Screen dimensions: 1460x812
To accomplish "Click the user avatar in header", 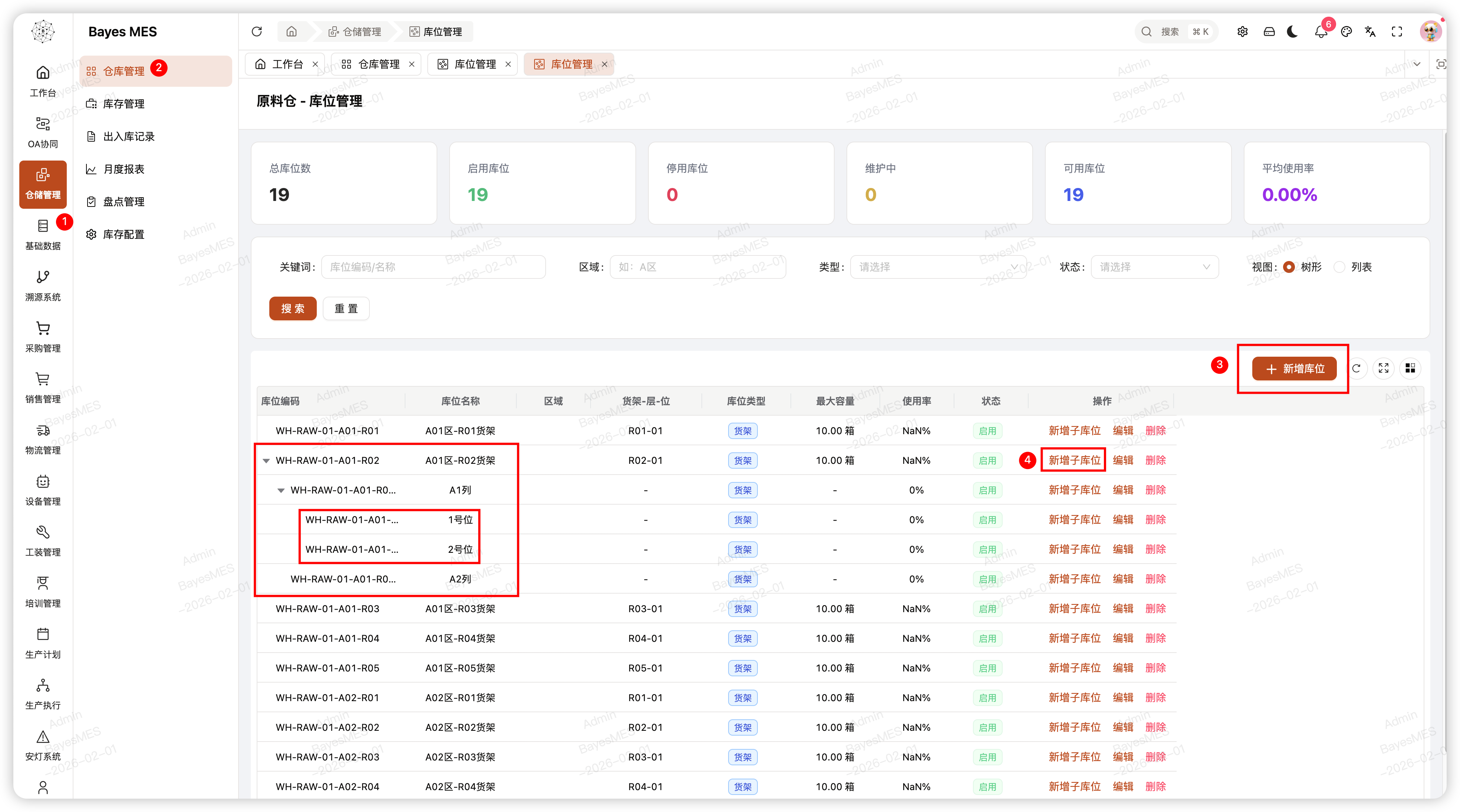I will pyautogui.click(x=1430, y=32).
